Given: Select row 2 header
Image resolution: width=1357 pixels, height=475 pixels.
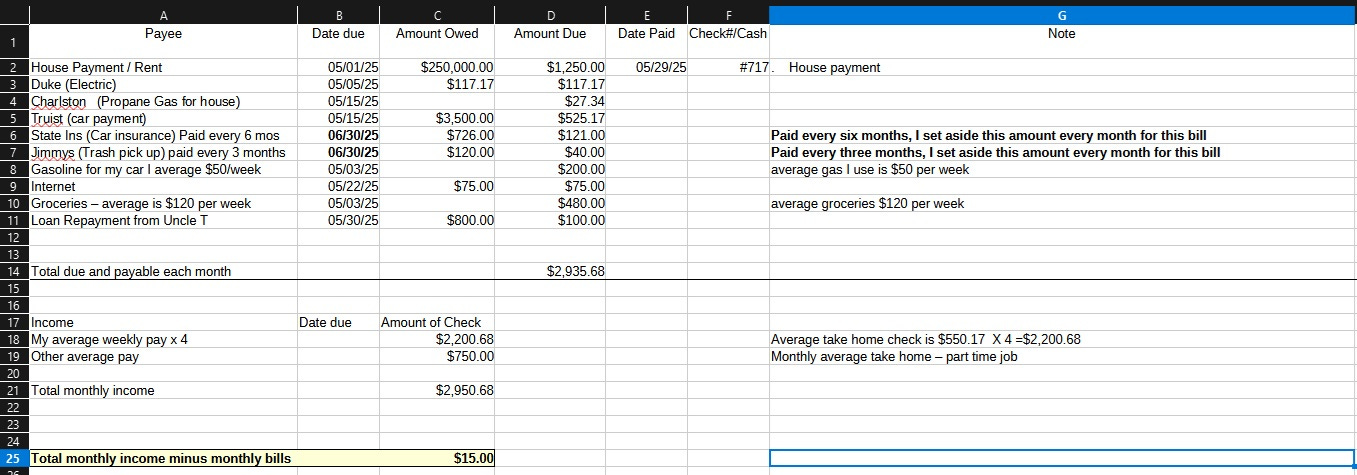Looking at the screenshot, I should point(14,68).
